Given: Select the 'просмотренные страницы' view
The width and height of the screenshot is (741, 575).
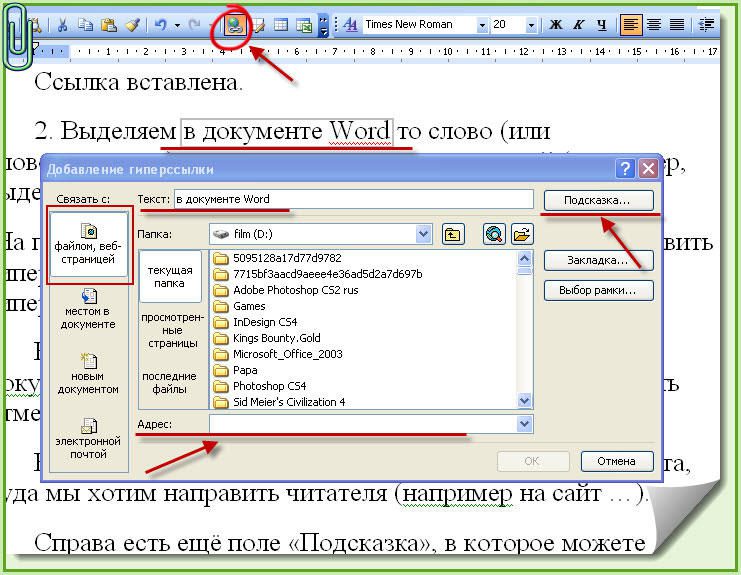Looking at the screenshot, I should pos(172,330).
